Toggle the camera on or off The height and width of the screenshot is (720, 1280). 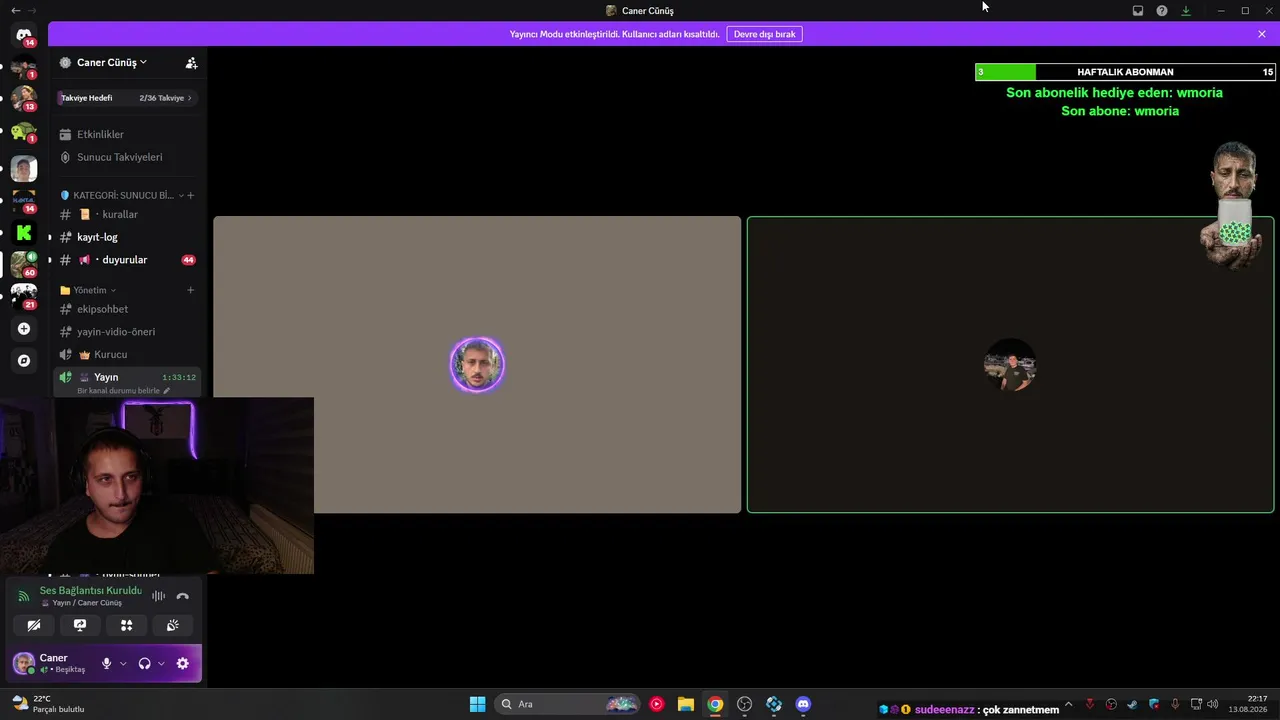click(x=34, y=625)
